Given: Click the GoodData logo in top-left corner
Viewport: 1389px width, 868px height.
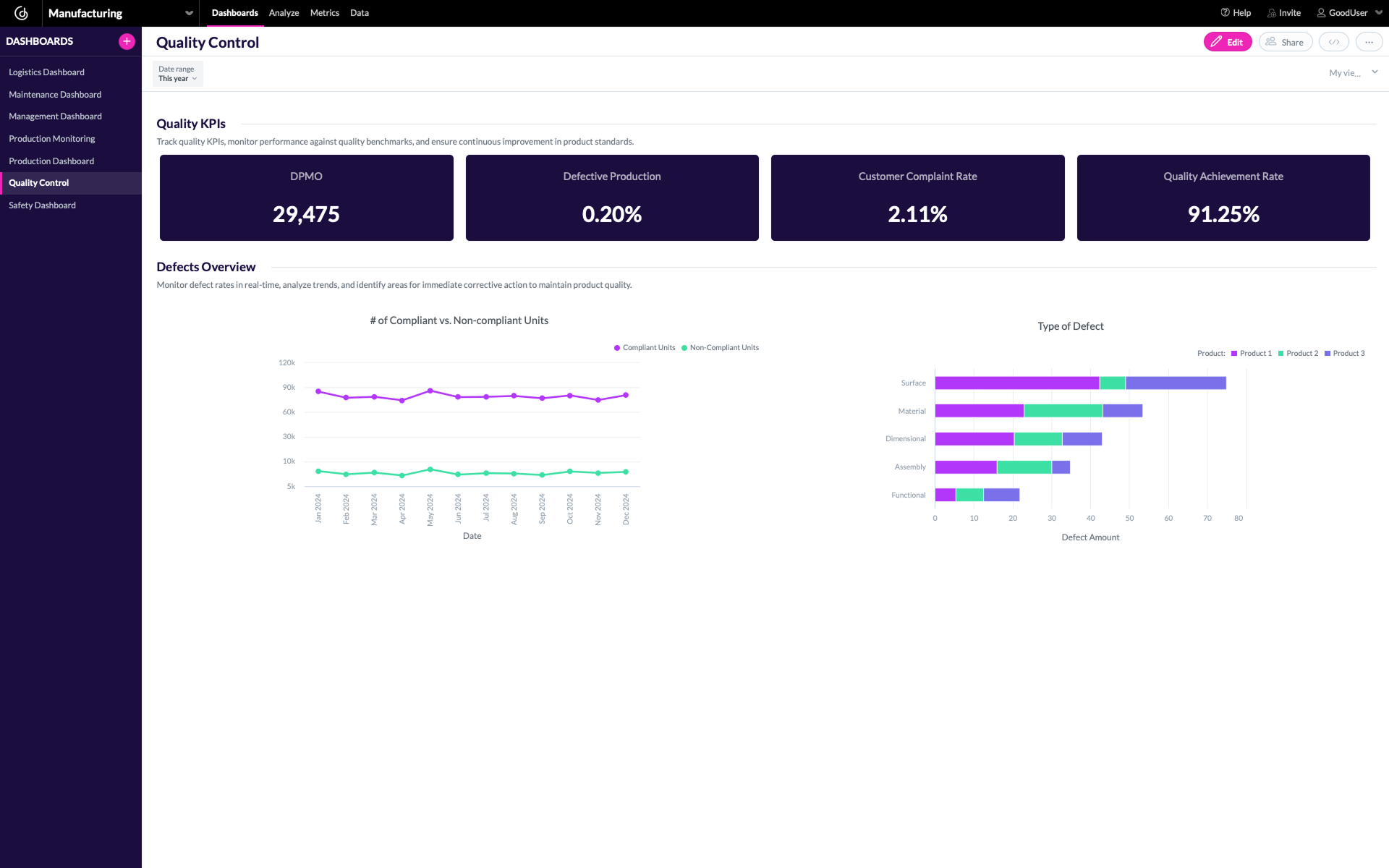Looking at the screenshot, I should point(22,12).
